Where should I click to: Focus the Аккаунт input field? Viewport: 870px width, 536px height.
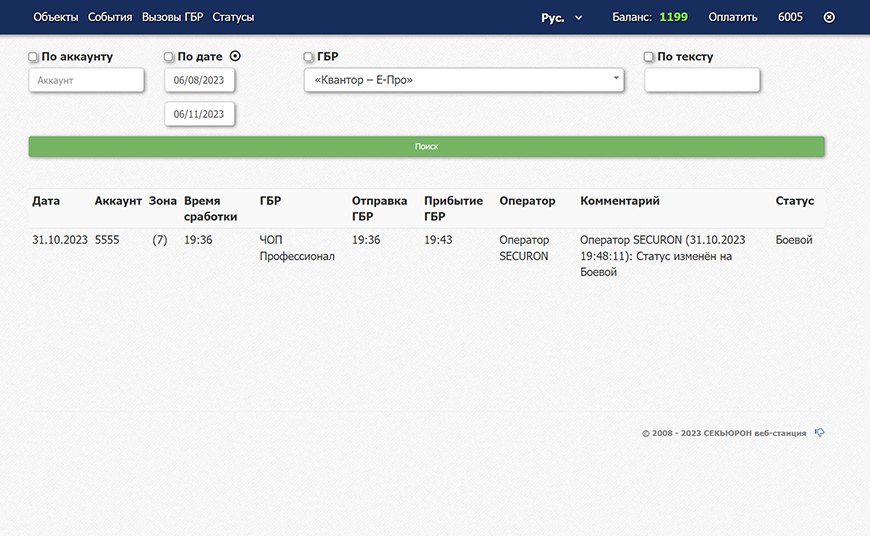point(87,80)
